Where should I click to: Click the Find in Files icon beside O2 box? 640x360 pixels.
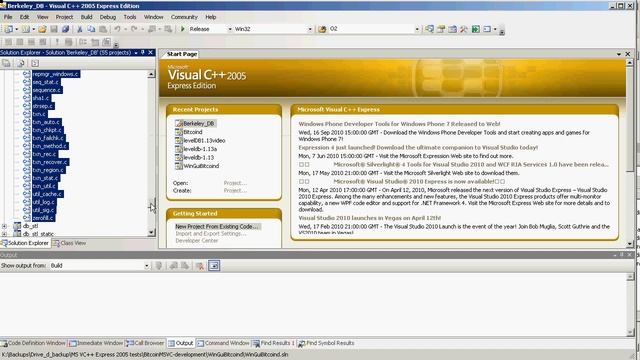coord(322,29)
